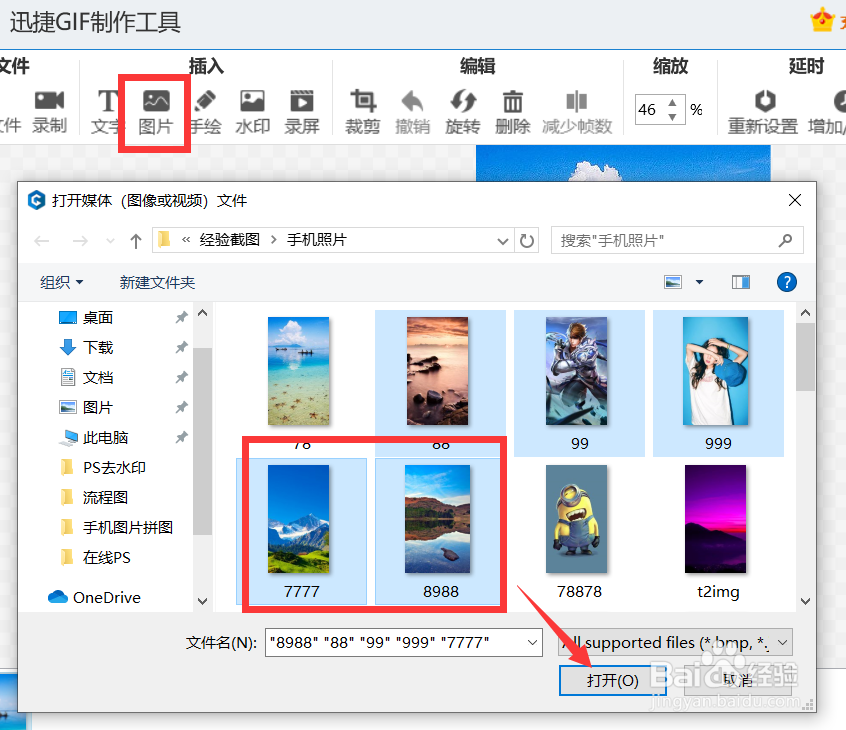Image resolution: width=846 pixels, height=730 pixels.
Task: Select 下载 in navigation pane
Action: coord(98,347)
